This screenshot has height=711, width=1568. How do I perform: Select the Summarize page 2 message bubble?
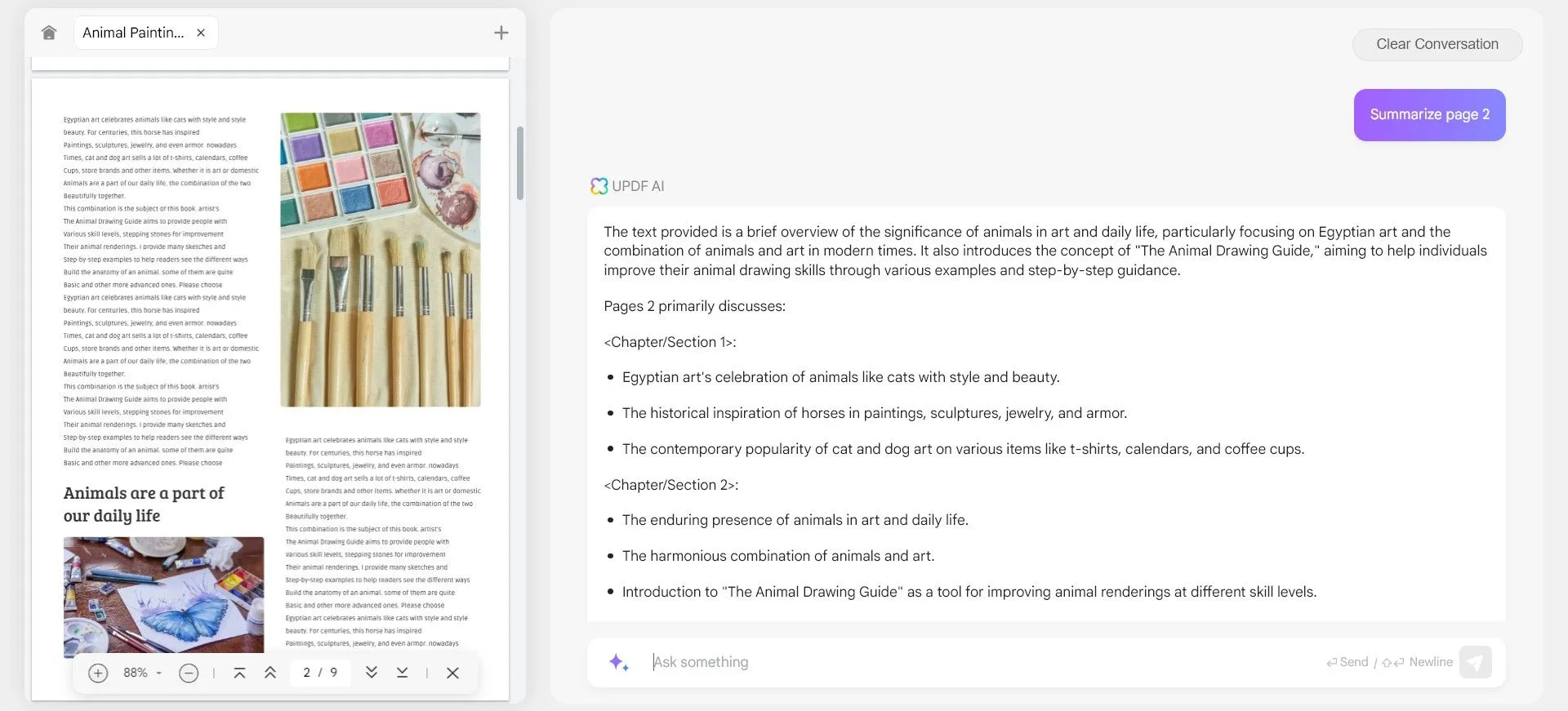(x=1429, y=114)
